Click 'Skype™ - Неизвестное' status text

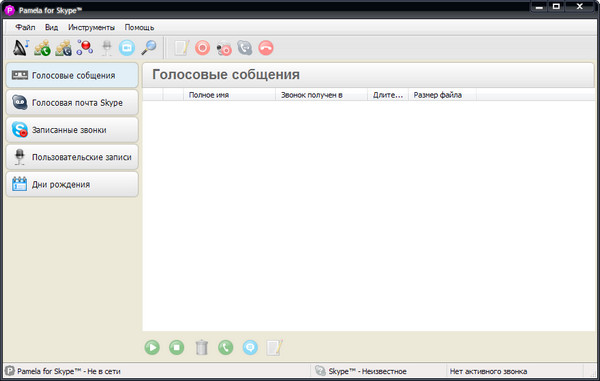coord(367,371)
